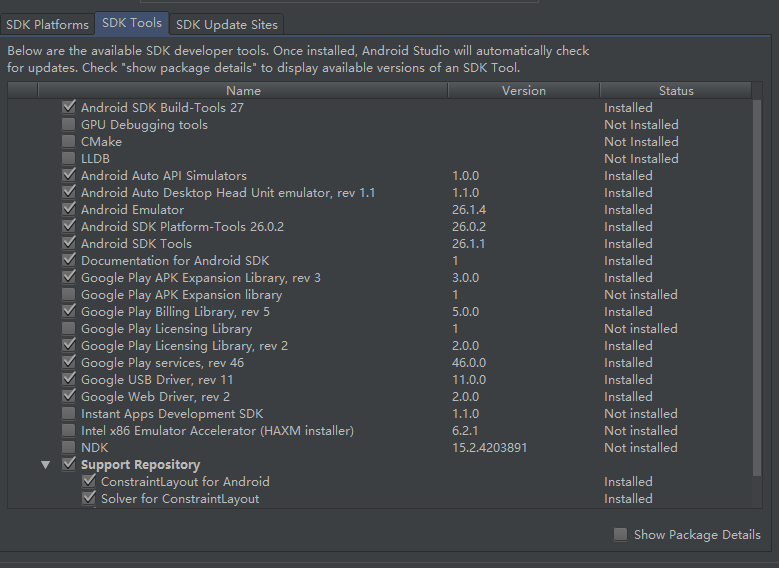Uncheck ConstraintLayout for Android checkbox
This screenshot has width=779, height=568.
coord(89,481)
